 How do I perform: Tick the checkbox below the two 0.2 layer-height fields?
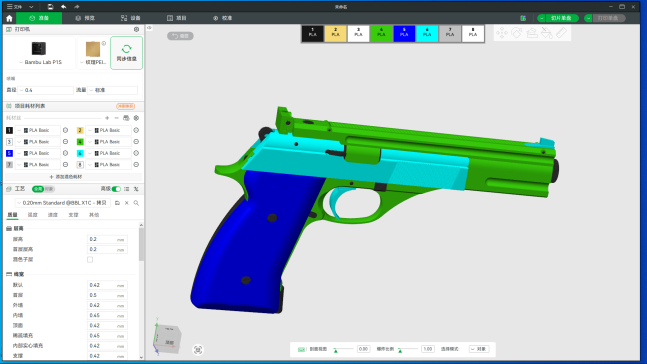(90, 260)
